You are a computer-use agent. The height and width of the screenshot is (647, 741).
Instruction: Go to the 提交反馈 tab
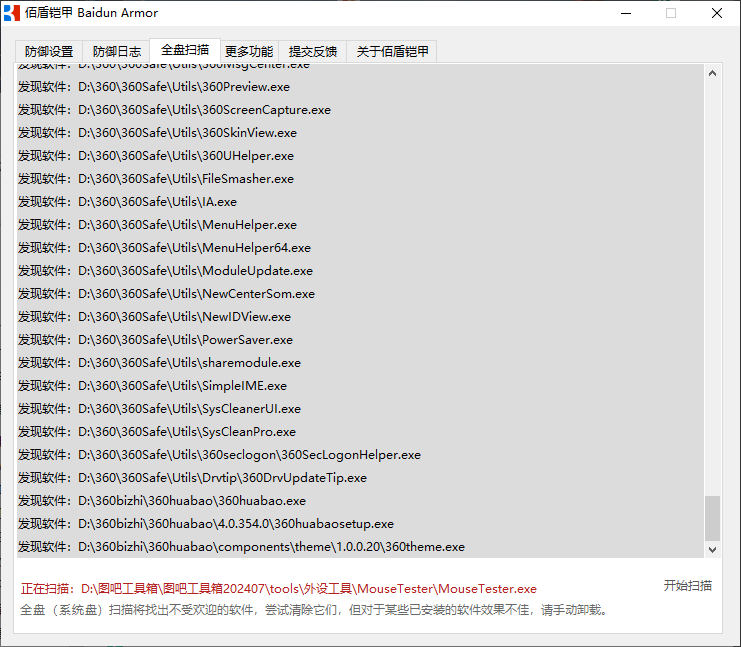coord(312,51)
